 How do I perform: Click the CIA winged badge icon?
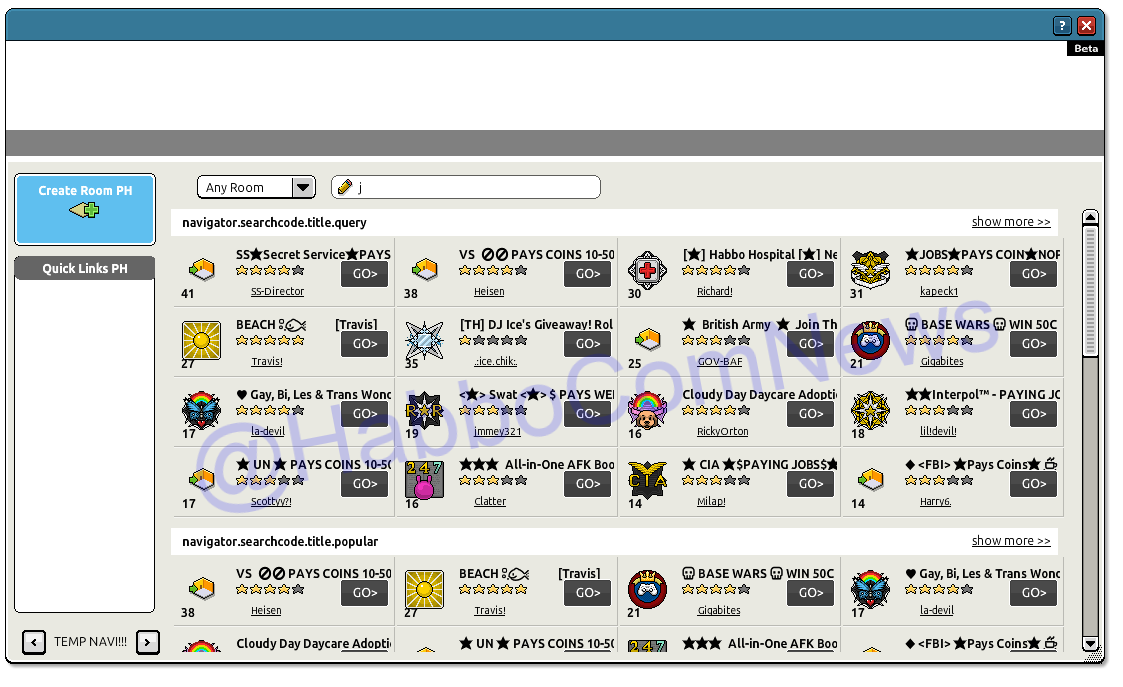pos(647,479)
